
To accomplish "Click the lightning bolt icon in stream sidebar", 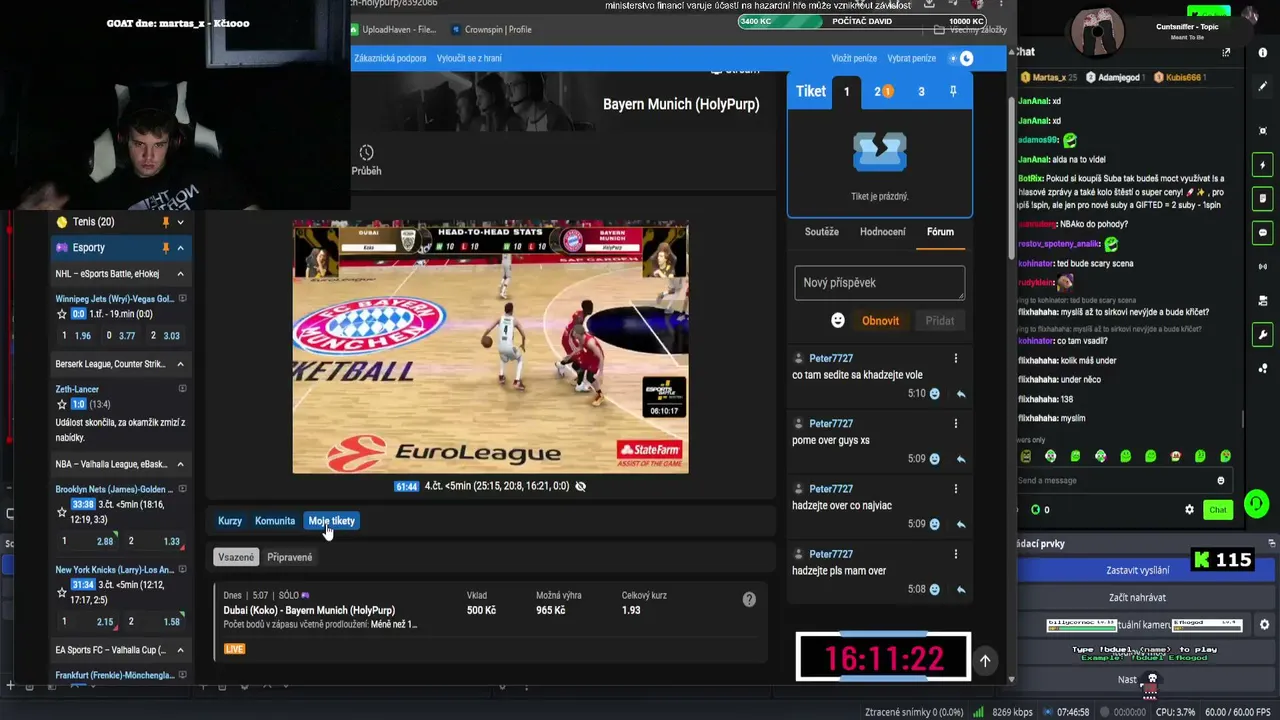I will tap(1264, 165).
